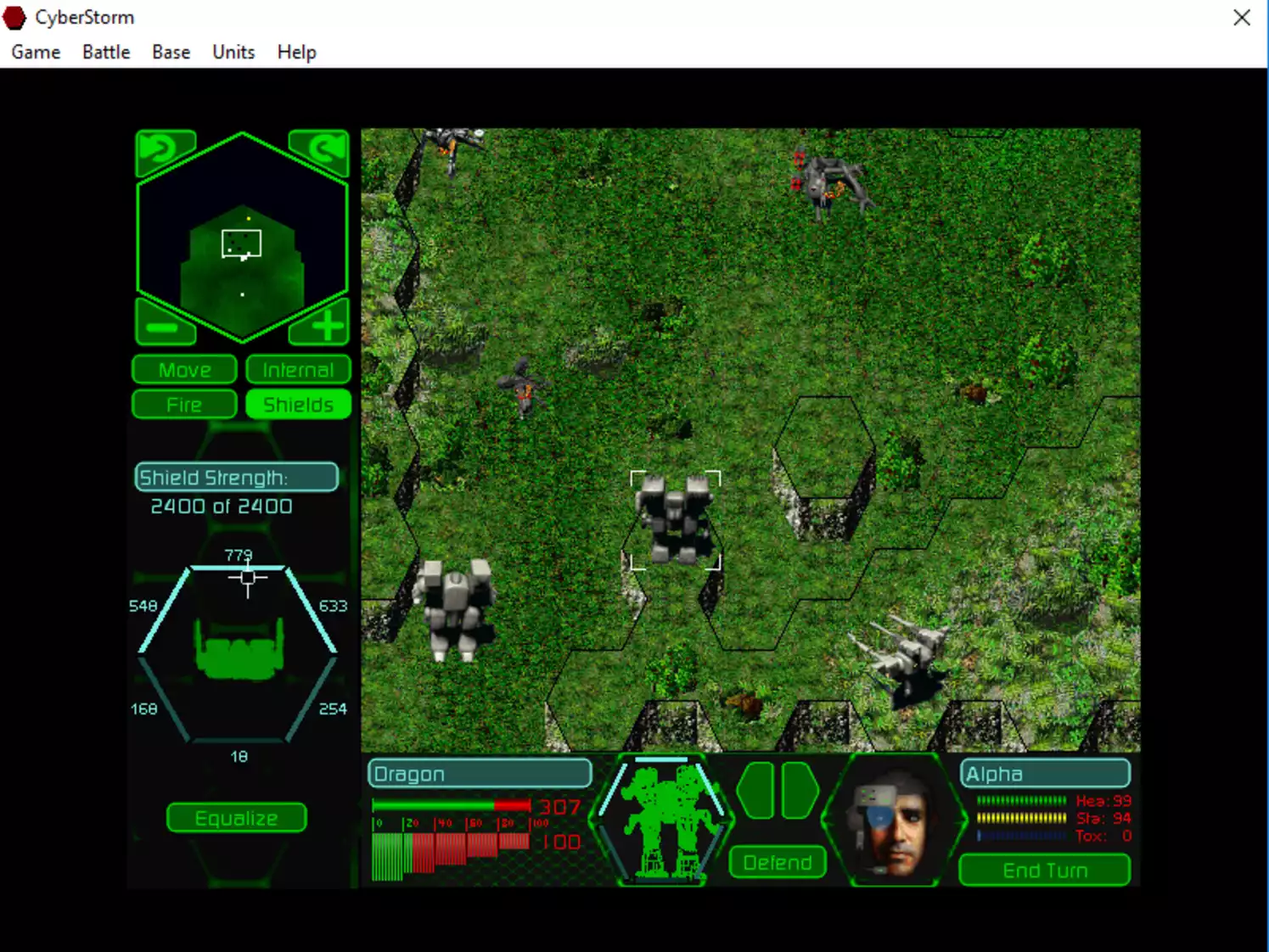
Task: Switch to Move mode
Action: coord(183,369)
